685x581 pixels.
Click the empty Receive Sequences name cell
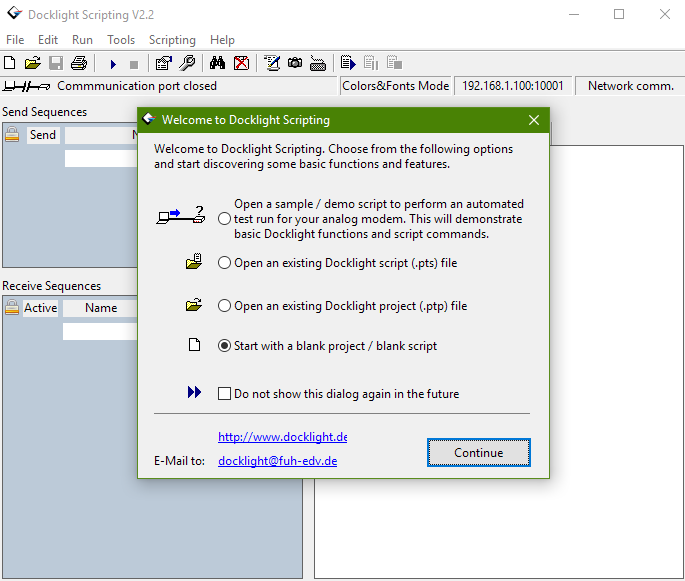[100, 331]
